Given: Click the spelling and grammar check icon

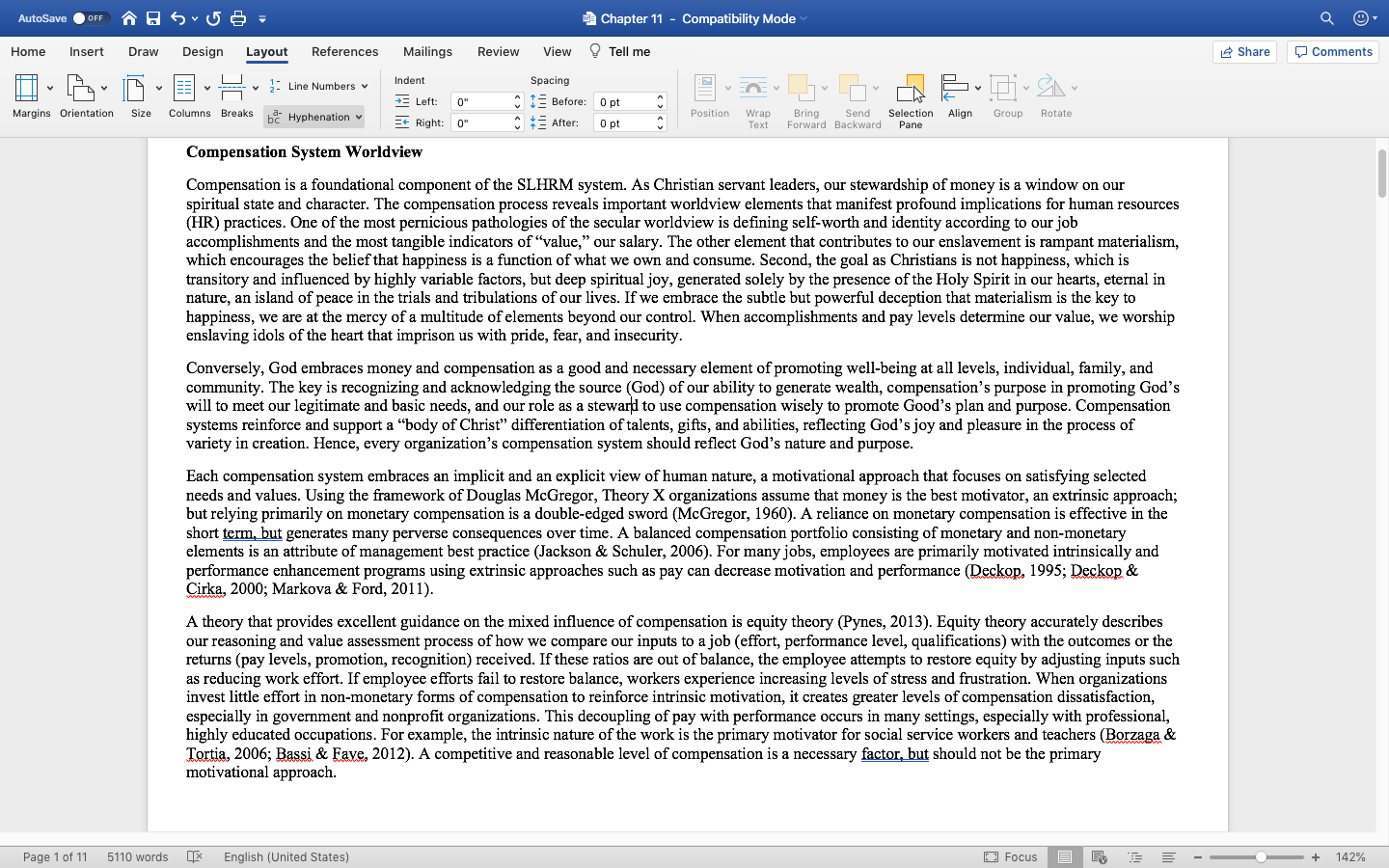Looking at the screenshot, I should coord(194,856).
